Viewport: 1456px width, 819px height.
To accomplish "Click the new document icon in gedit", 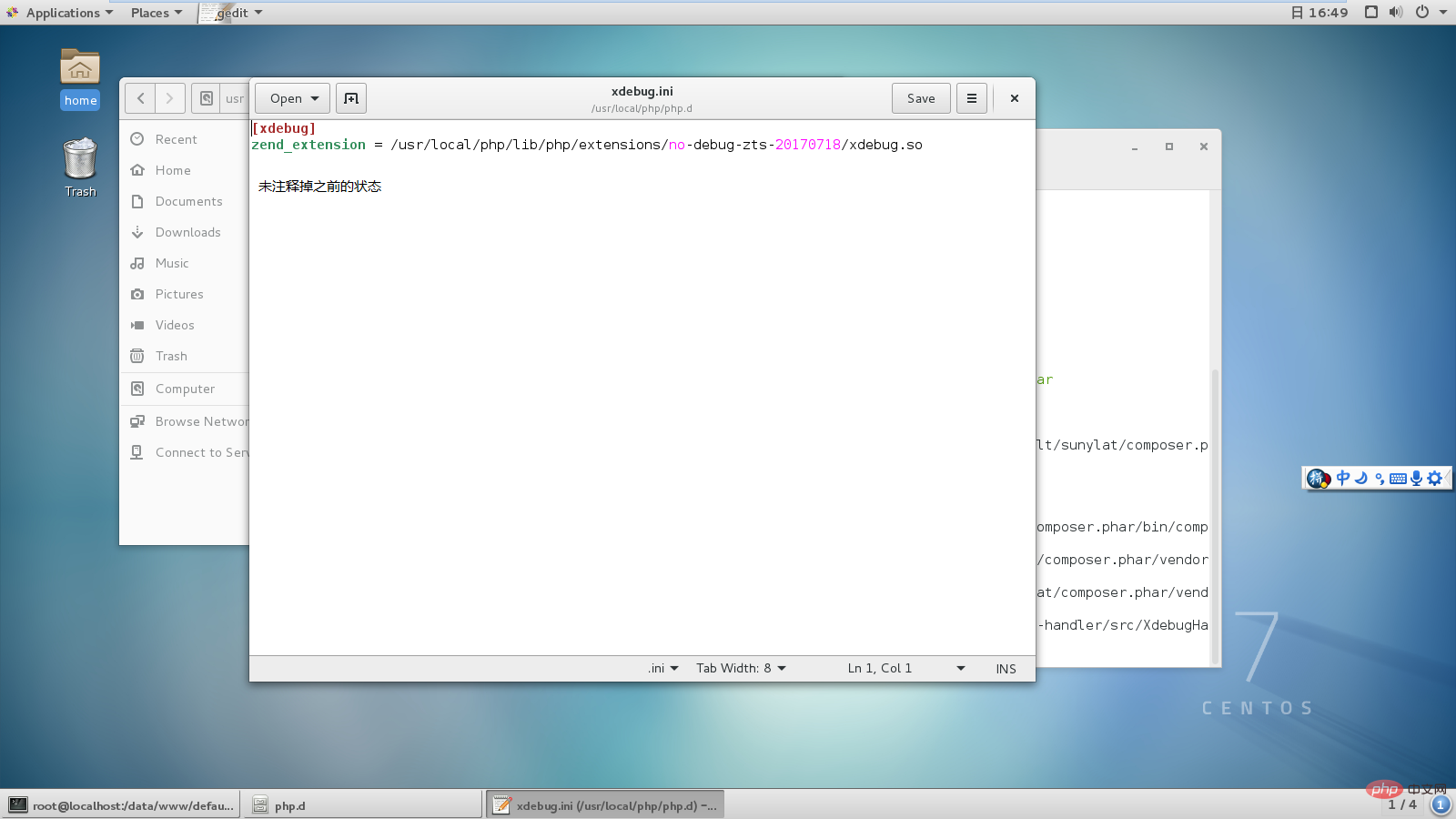I will [x=351, y=98].
